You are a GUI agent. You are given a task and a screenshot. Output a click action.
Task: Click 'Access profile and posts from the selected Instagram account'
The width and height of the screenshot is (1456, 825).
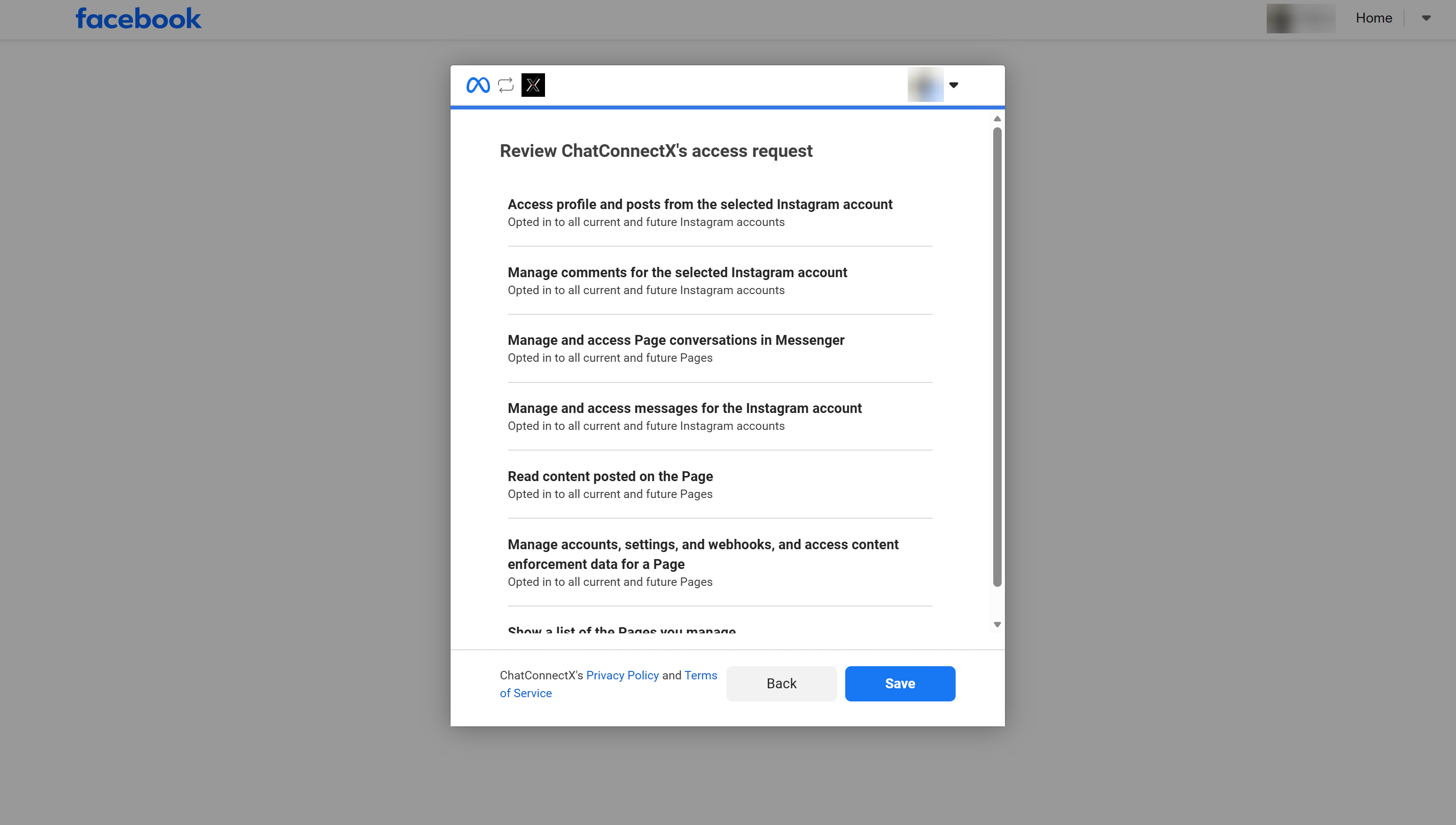pyautogui.click(x=700, y=204)
